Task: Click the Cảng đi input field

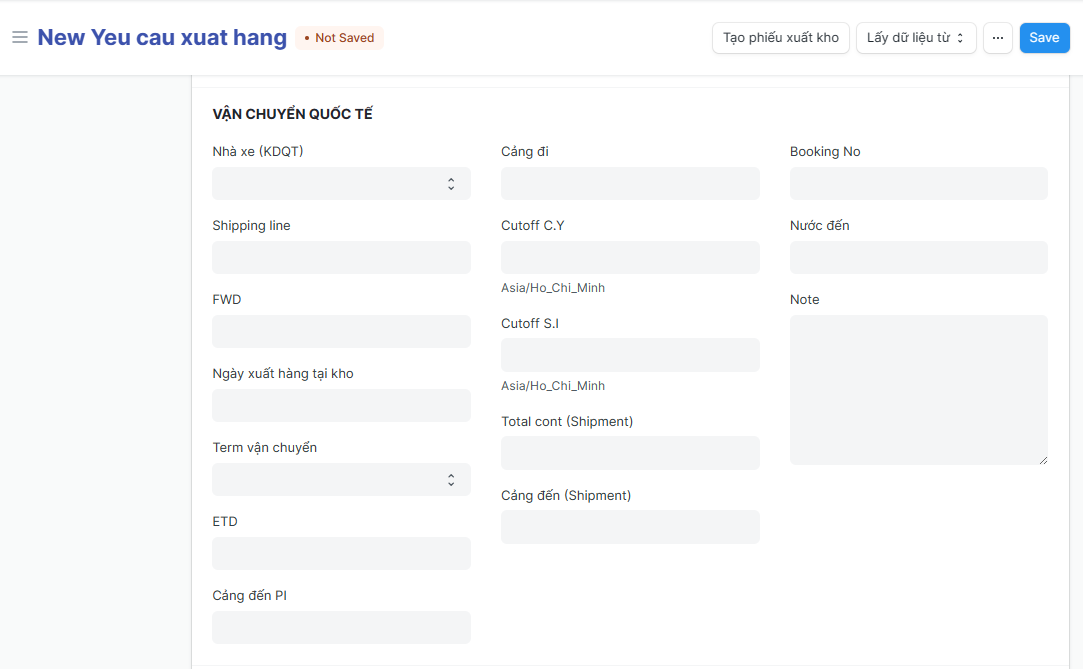Action: pyautogui.click(x=630, y=184)
